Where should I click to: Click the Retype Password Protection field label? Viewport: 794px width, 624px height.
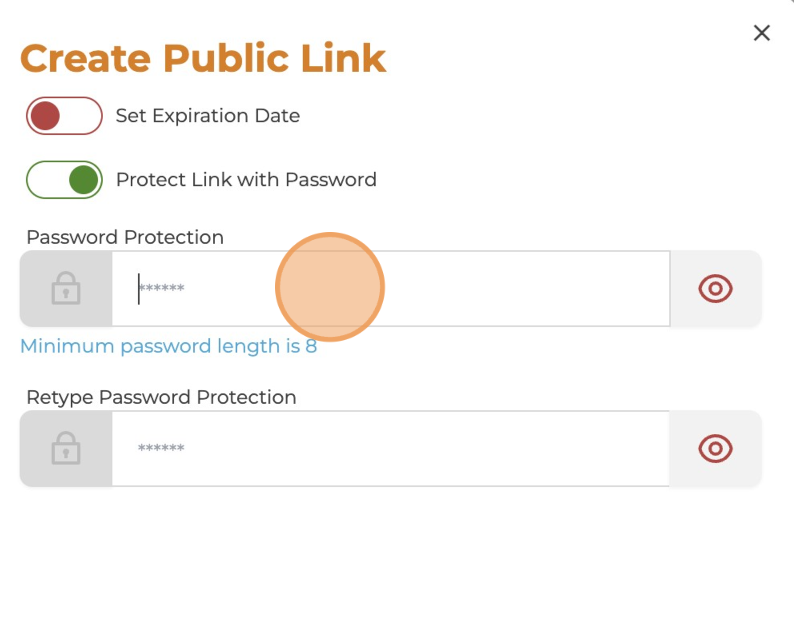click(161, 398)
